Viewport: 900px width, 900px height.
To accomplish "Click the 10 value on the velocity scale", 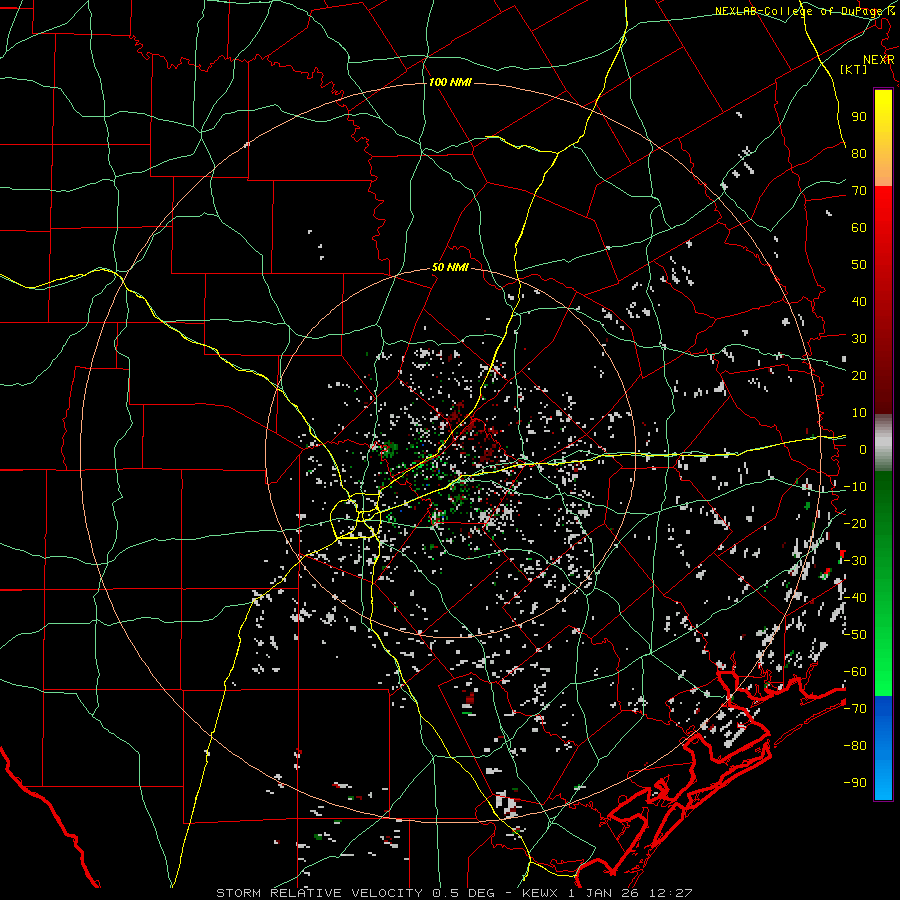I will [859, 413].
